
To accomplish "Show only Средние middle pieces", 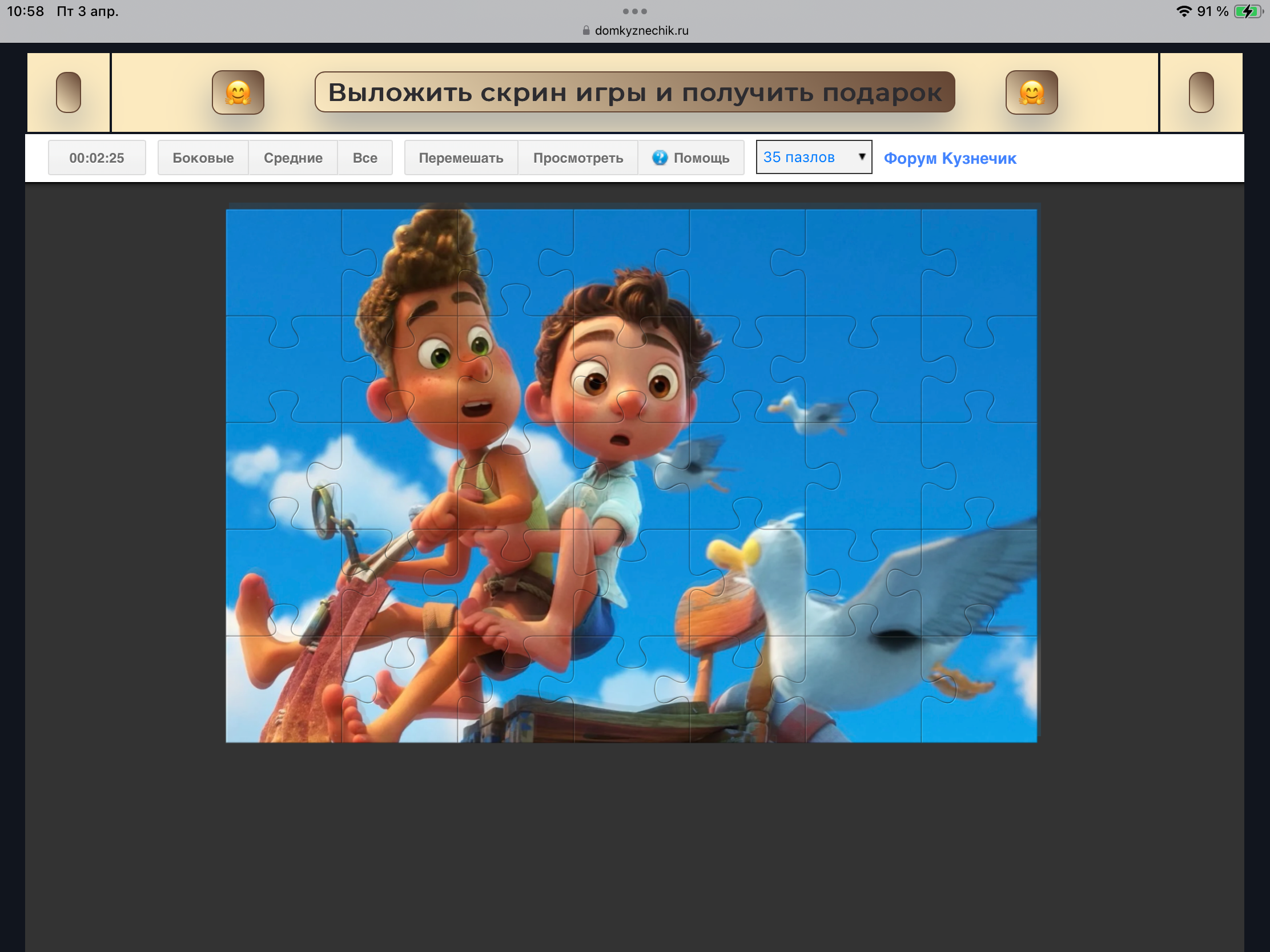I will (x=293, y=158).
